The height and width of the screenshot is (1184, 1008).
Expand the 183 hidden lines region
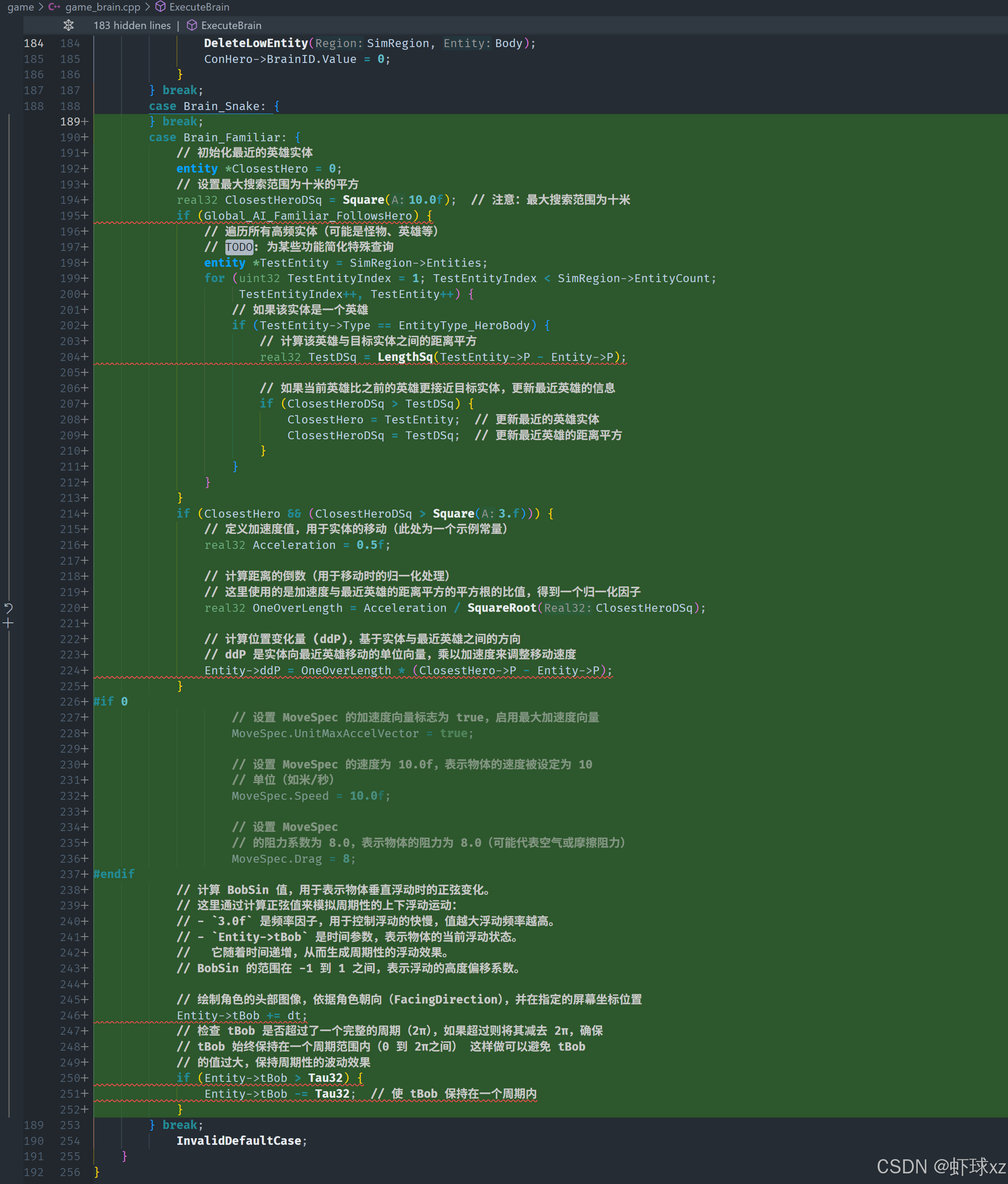132,25
